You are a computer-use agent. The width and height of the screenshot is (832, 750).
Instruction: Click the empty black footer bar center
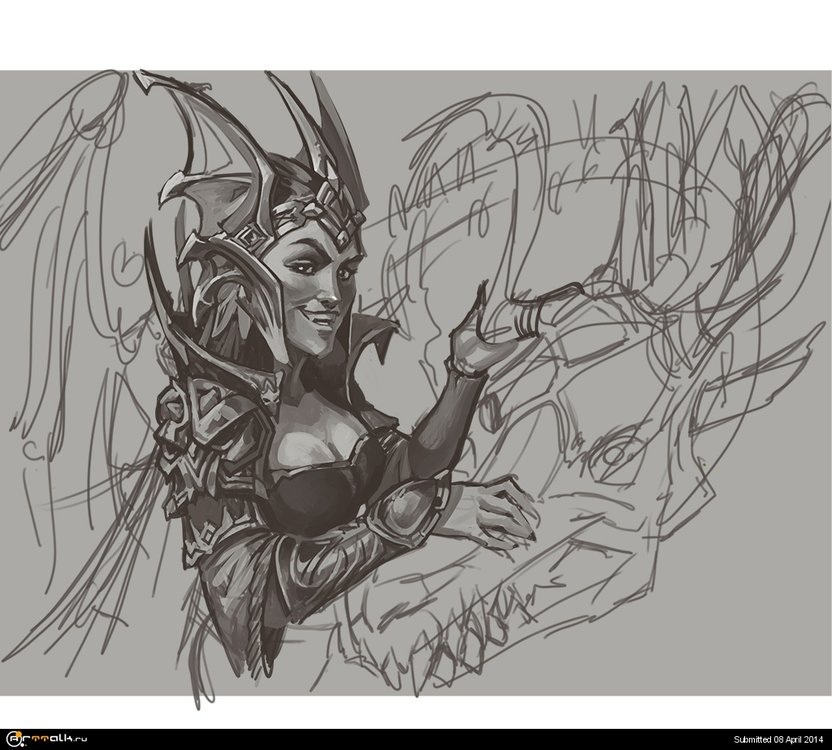[416, 739]
